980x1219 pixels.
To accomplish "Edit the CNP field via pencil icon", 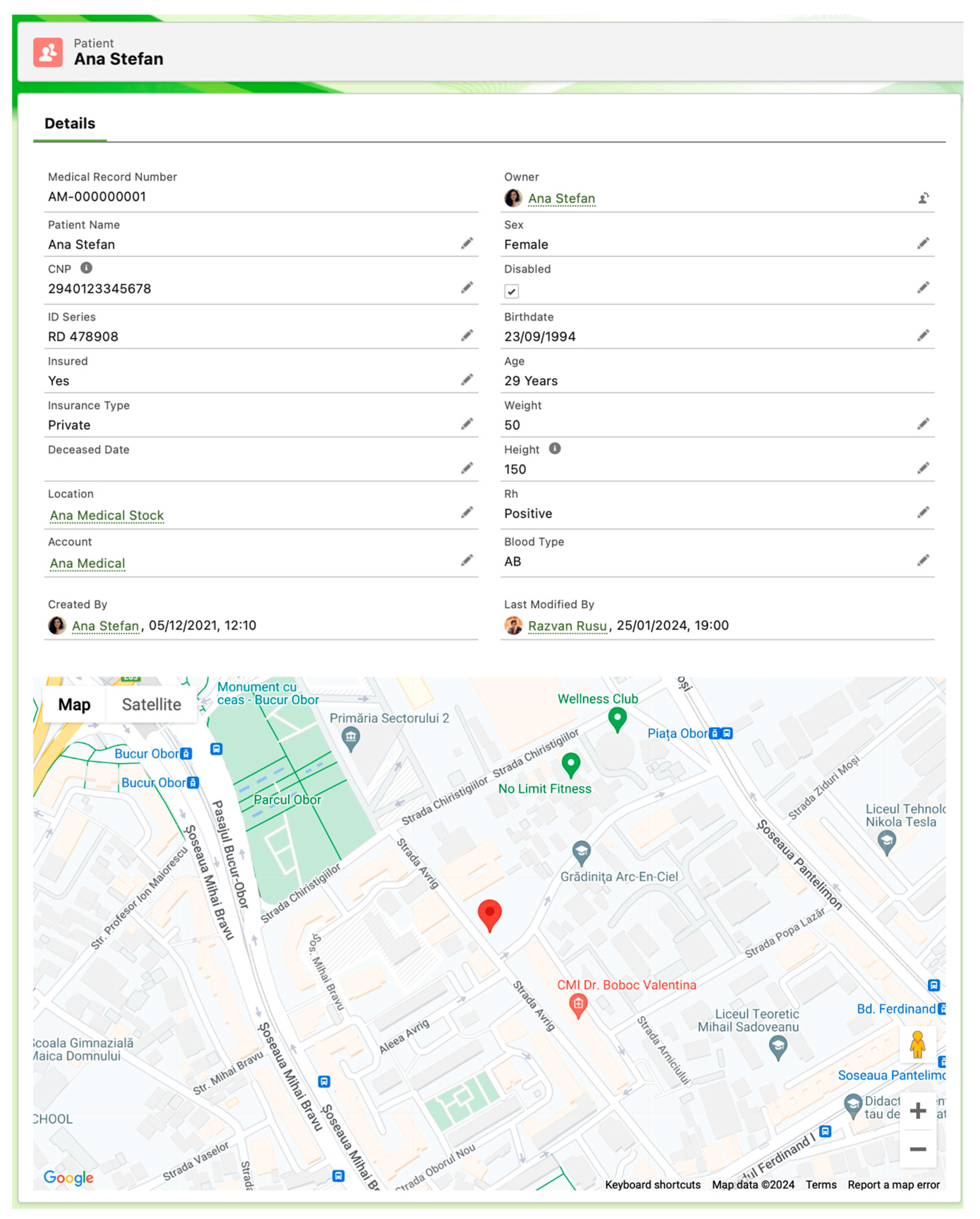I will 467,288.
